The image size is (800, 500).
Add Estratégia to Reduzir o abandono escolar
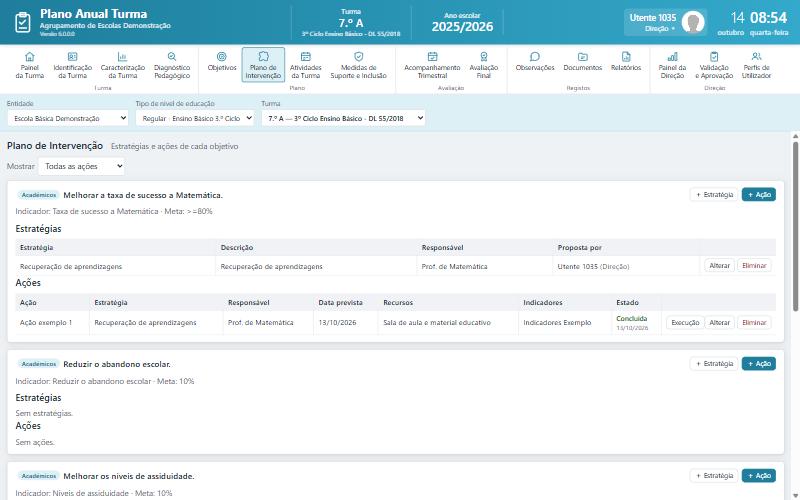tap(714, 364)
